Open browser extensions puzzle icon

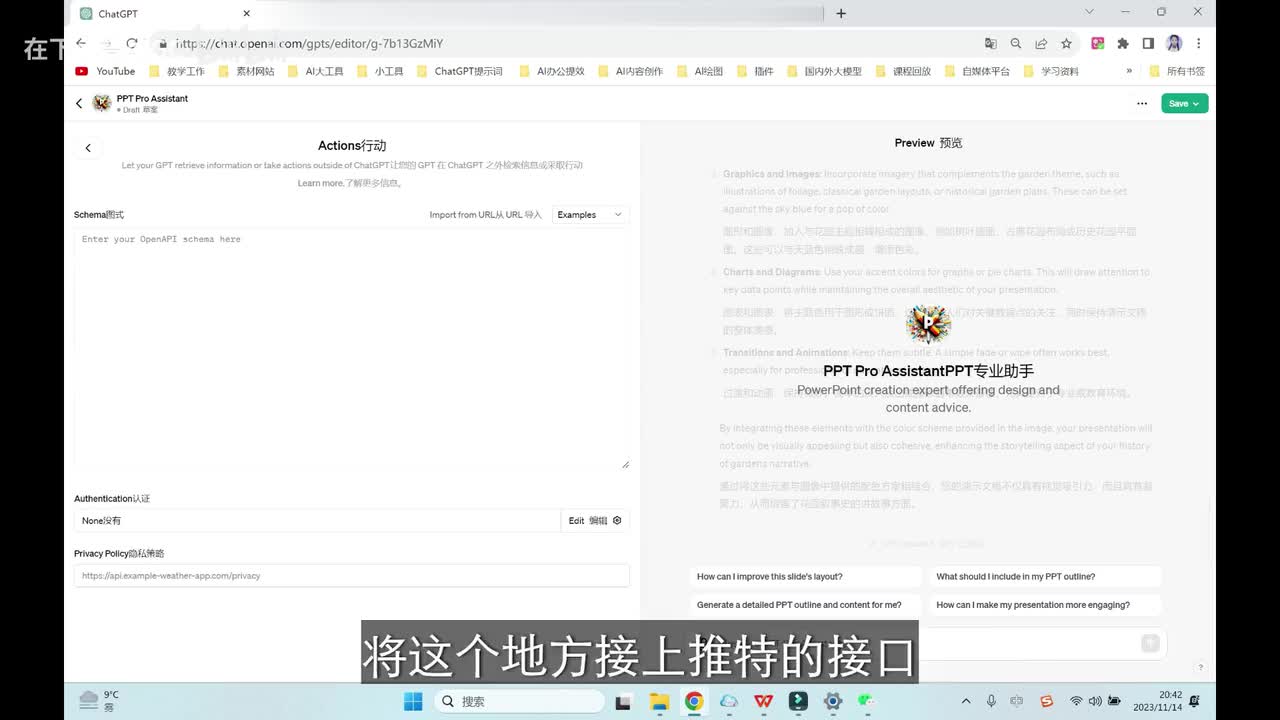[1123, 43]
